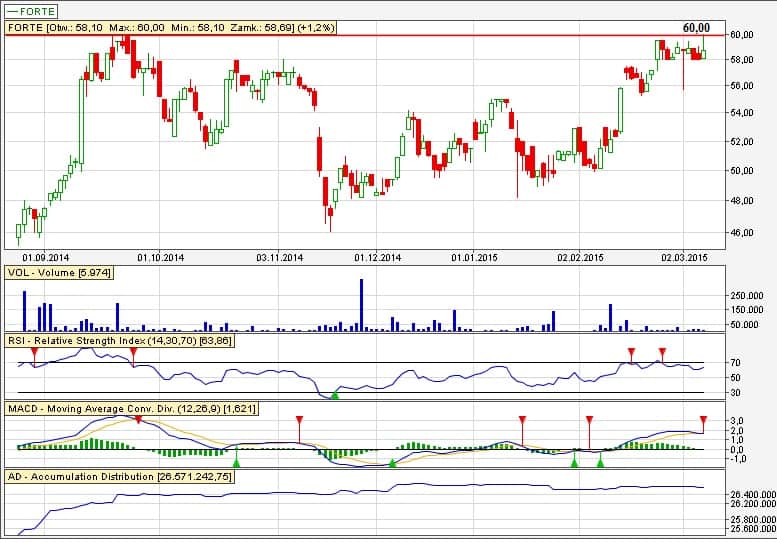Select the leftmost green triangle in MACD panel
777x542 pixels.
coord(236,461)
